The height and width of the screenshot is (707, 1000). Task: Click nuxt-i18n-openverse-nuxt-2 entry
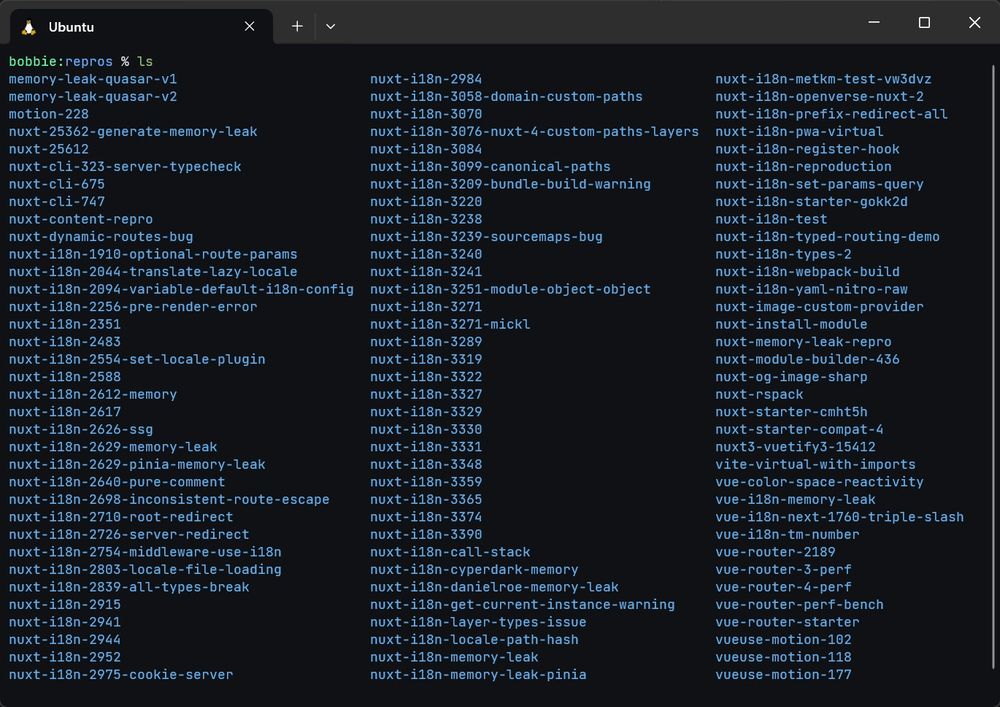pyautogui.click(x=820, y=96)
